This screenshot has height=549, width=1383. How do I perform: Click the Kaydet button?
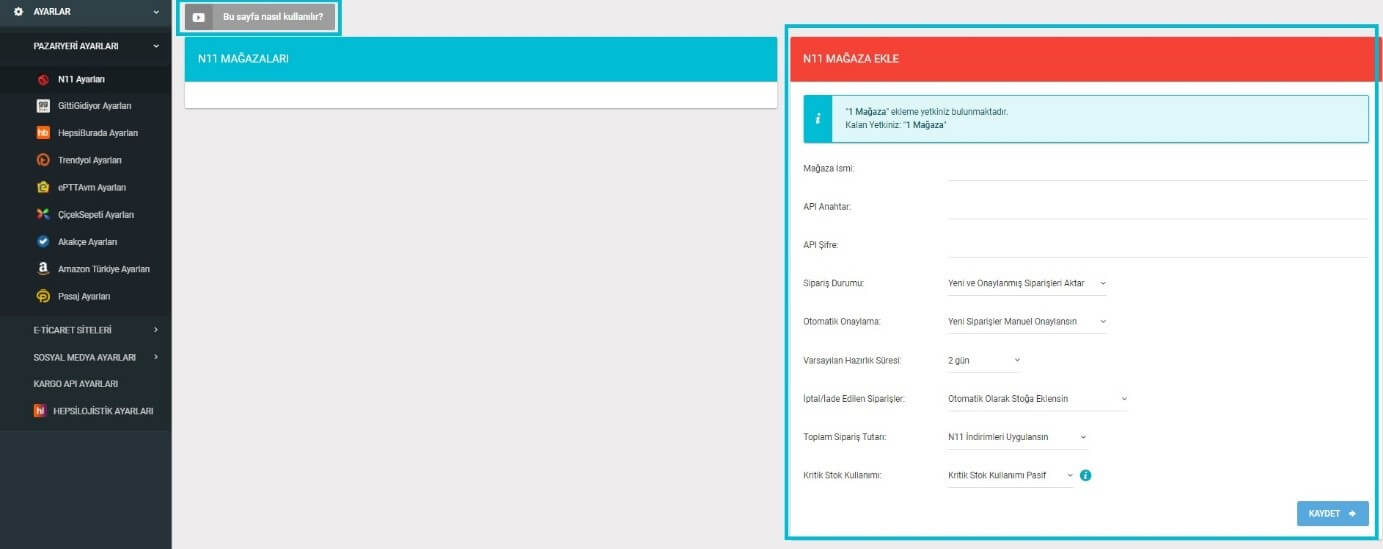pos(1332,513)
